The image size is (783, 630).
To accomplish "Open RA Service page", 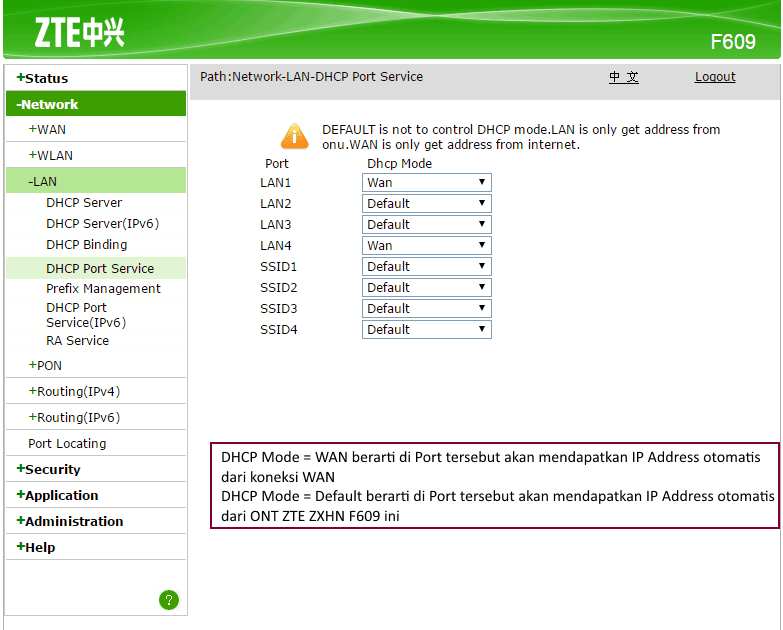I will click(x=77, y=340).
